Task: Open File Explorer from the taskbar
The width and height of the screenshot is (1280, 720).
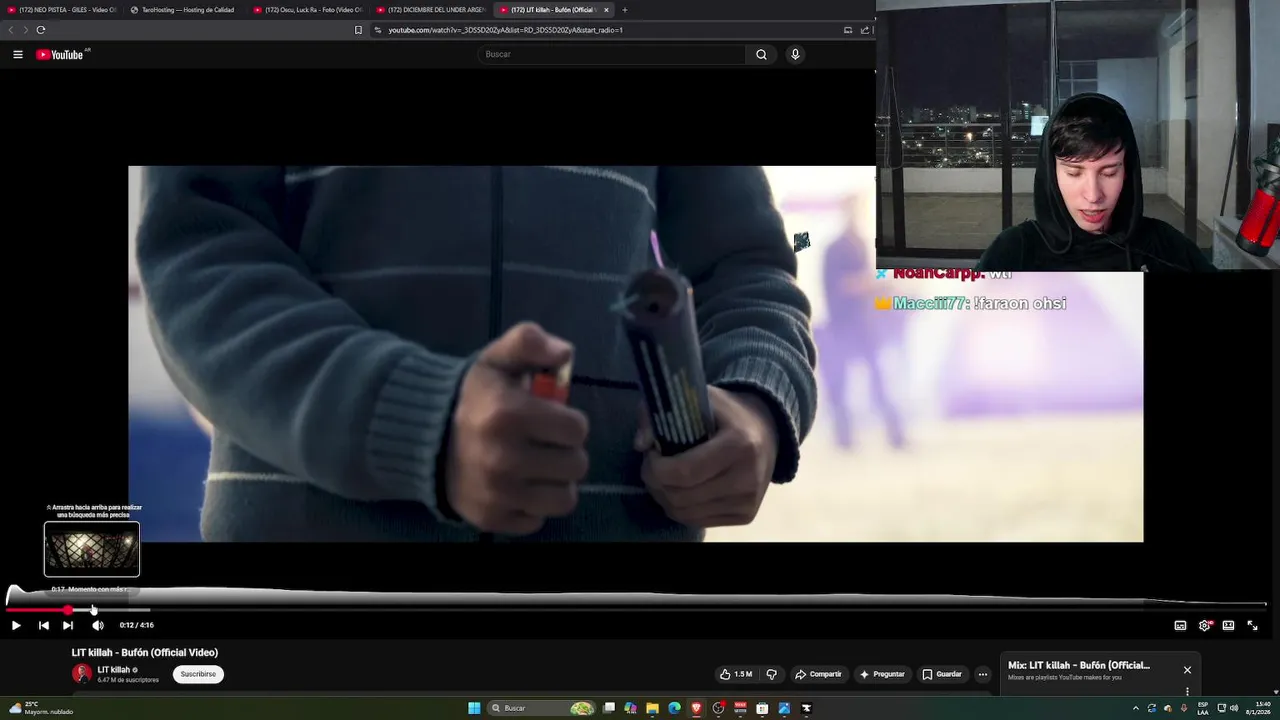Action: tap(652, 708)
